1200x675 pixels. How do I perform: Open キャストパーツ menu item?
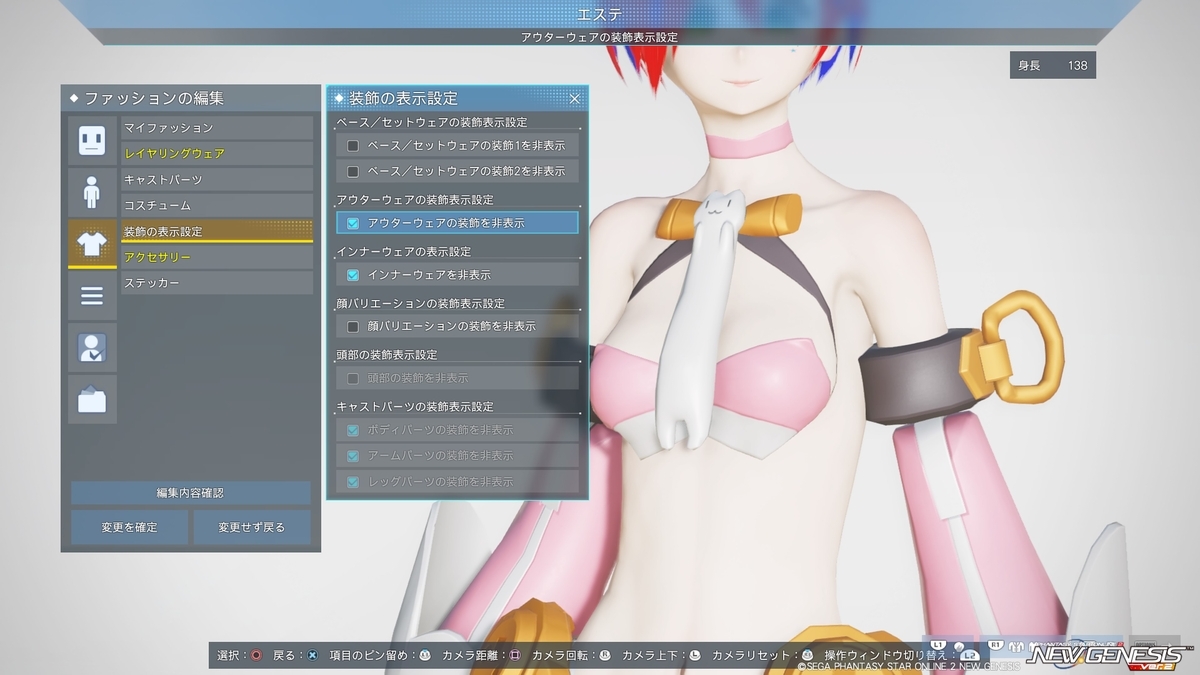217,180
